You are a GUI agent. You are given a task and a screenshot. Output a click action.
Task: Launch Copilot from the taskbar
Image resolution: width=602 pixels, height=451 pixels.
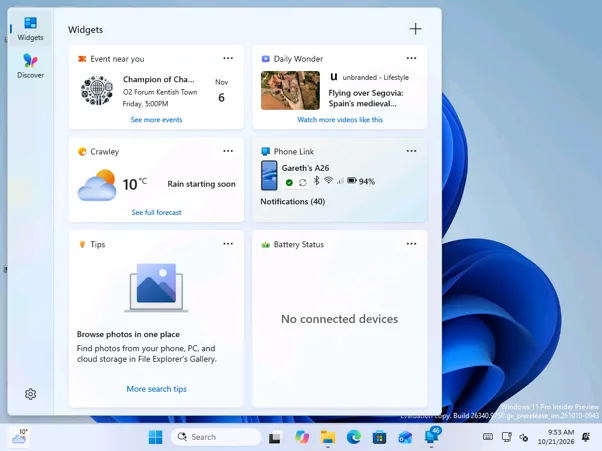coord(302,437)
